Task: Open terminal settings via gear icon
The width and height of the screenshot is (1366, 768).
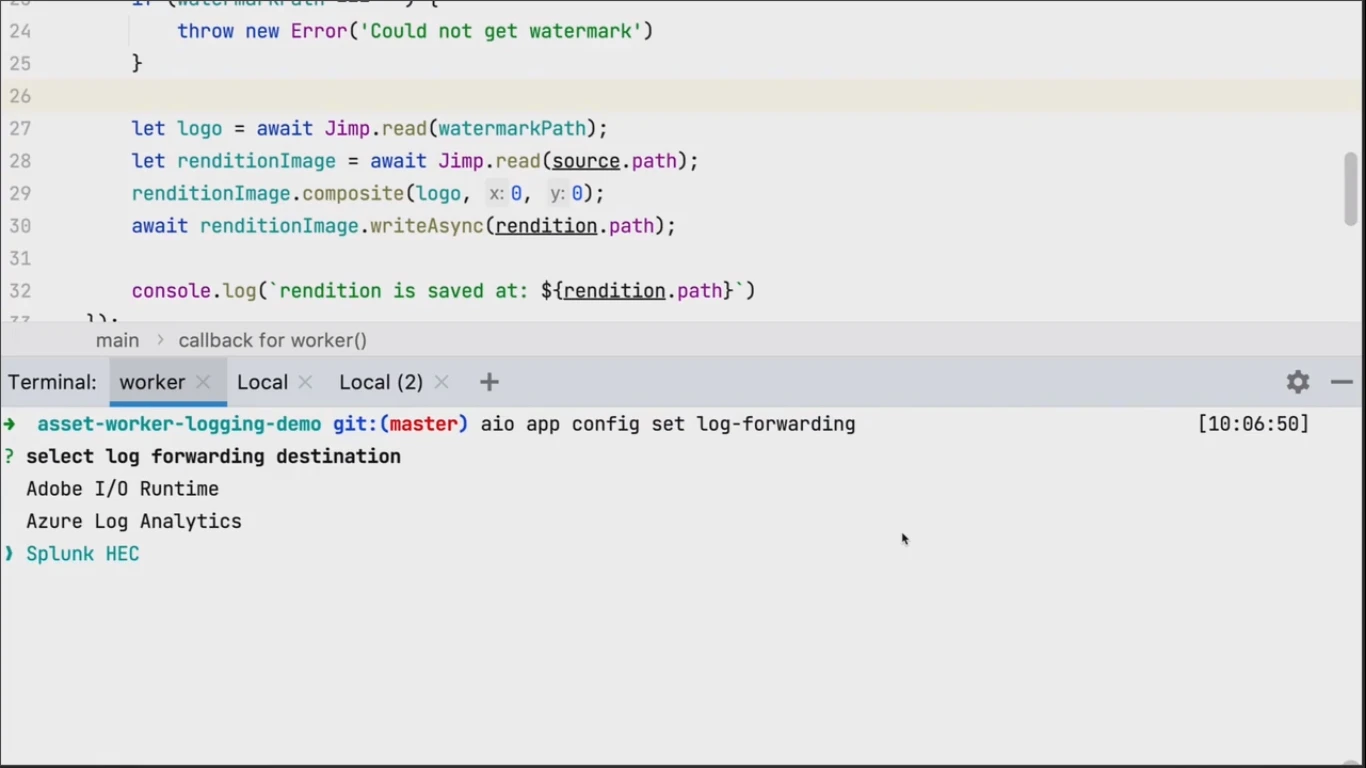Action: pyautogui.click(x=1298, y=382)
